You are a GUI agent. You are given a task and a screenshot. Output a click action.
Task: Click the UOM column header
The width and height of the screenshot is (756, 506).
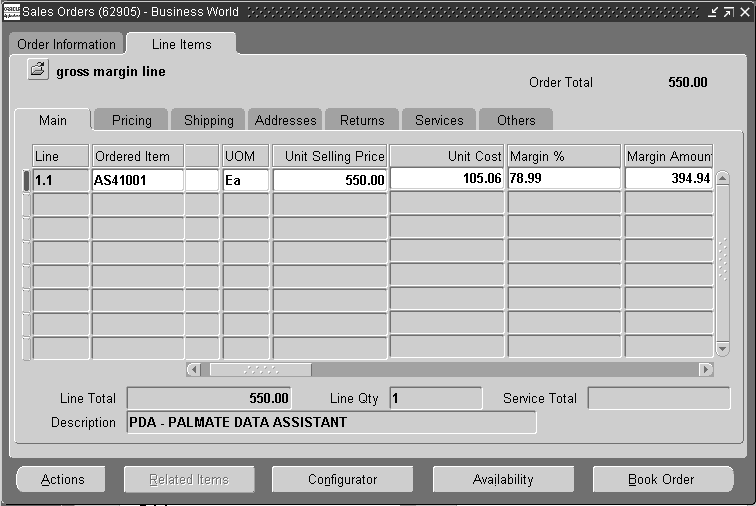(246, 156)
